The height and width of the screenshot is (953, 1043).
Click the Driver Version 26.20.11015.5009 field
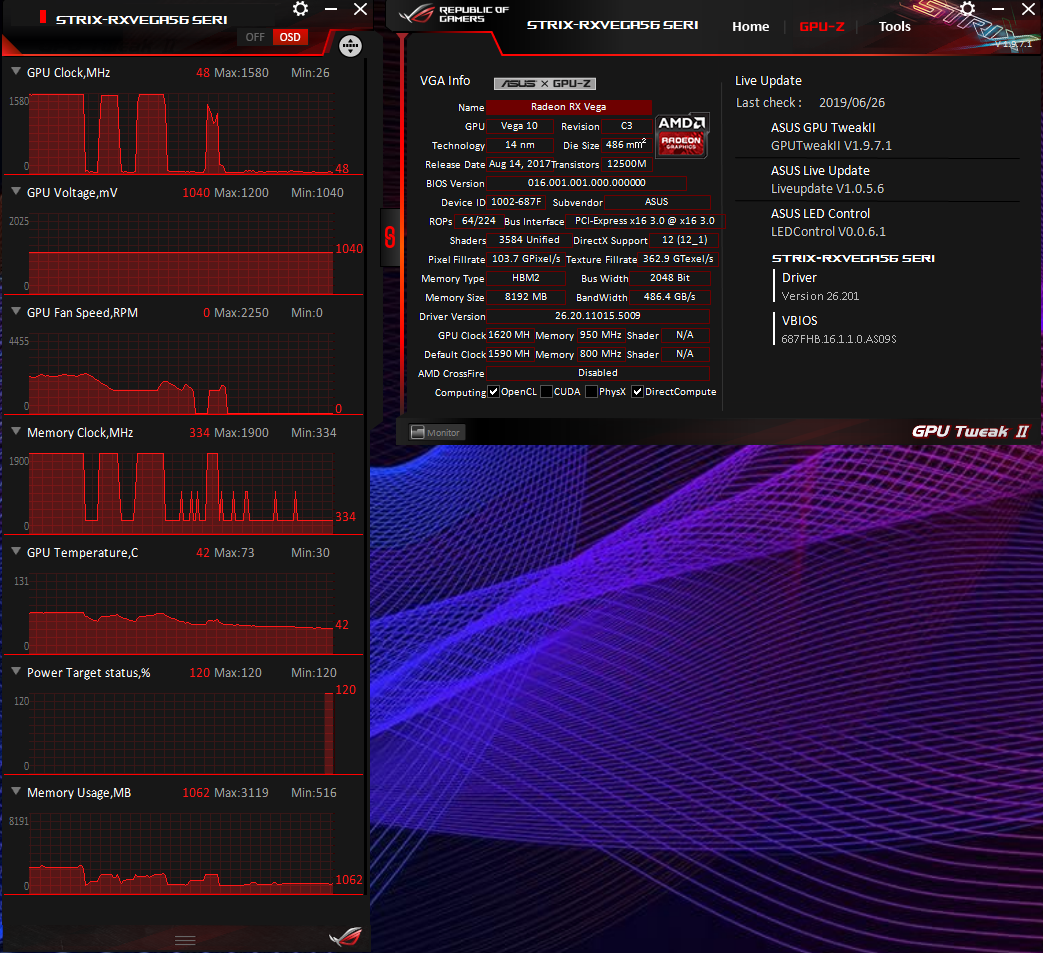pos(597,316)
